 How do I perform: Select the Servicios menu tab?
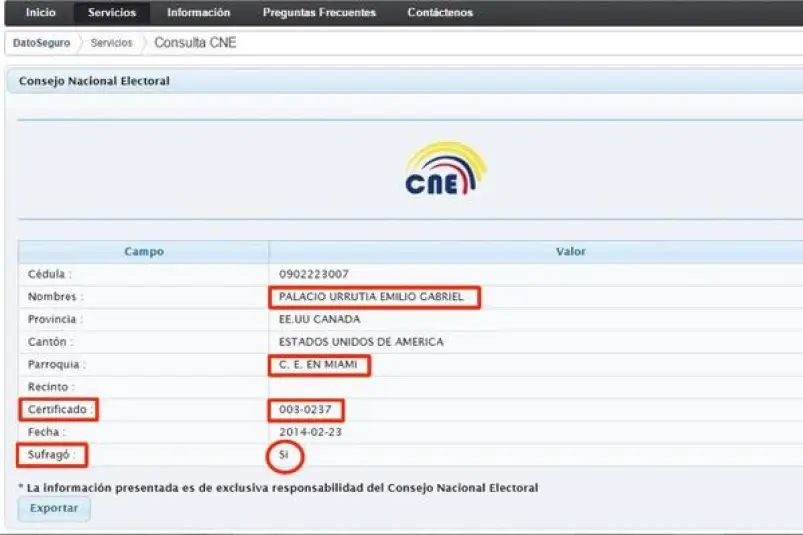click(112, 12)
